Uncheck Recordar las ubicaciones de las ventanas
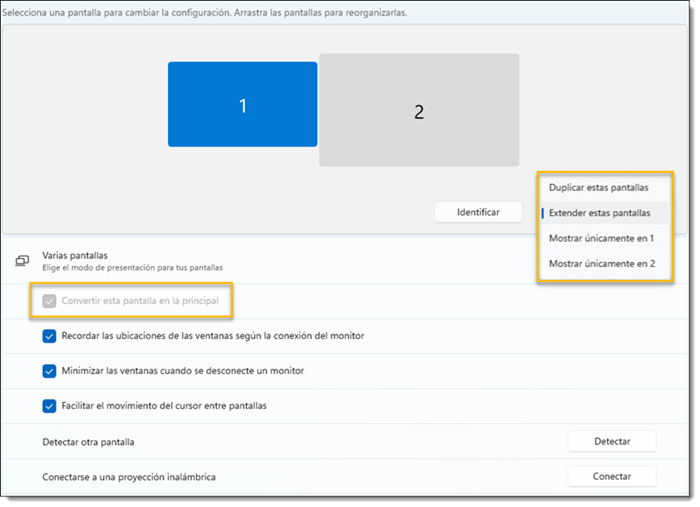Screen dimensions: 700x507 [x=50, y=336]
